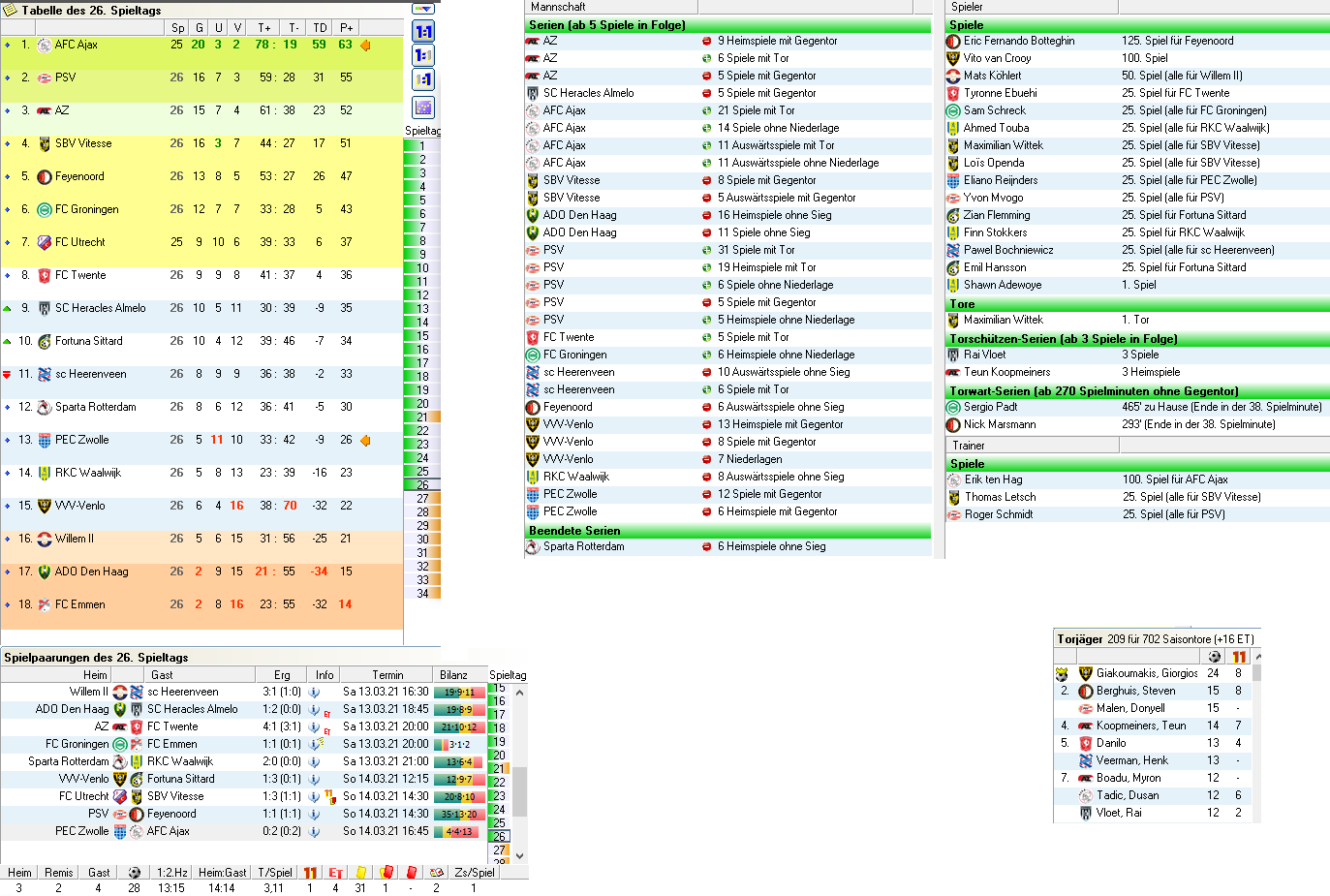Click Eric Fernando Botteghin in Spieler list
The height and width of the screenshot is (896, 1330).
click(x=1019, y=41)
